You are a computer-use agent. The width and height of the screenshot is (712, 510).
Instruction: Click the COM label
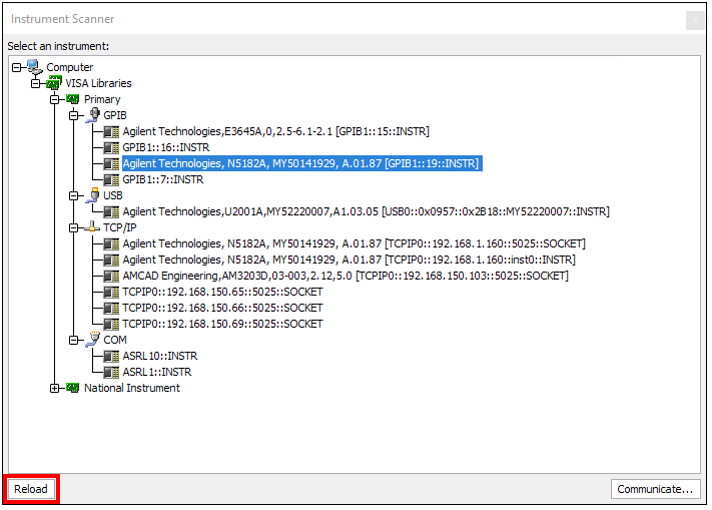coord(114,340)
